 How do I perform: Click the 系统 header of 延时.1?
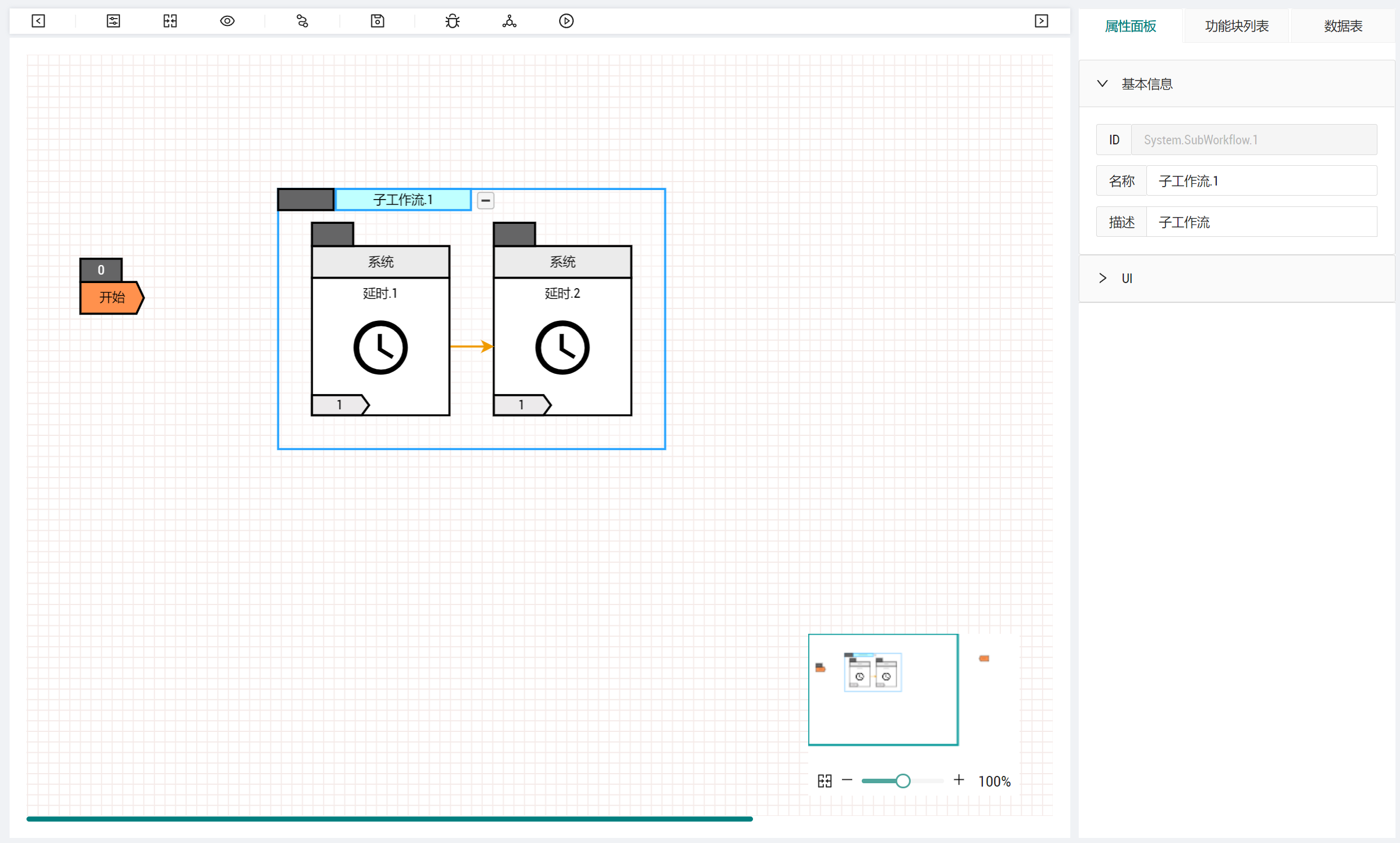(380, 262)
